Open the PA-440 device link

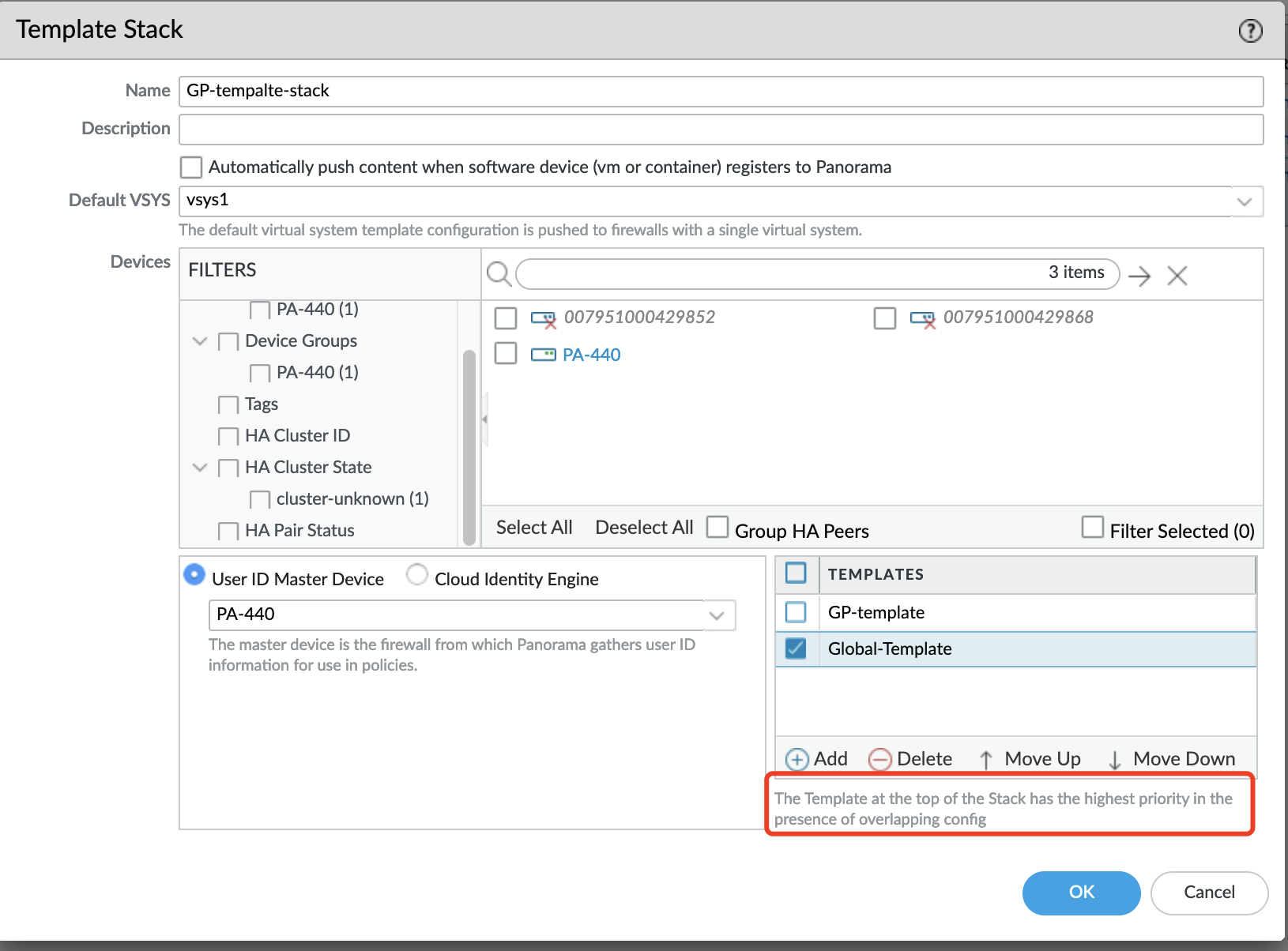point(592,355)
